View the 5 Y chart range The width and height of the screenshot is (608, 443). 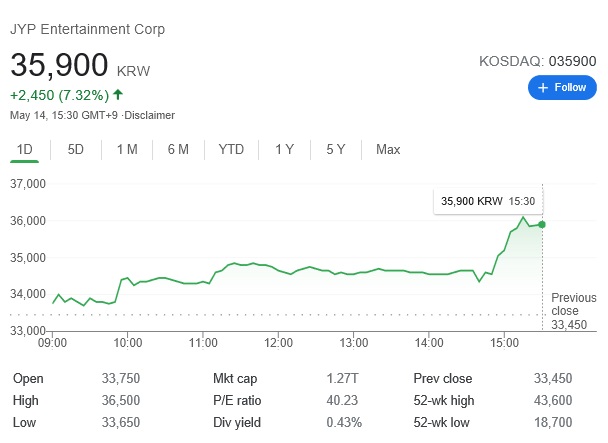click(x=335, y=149)
